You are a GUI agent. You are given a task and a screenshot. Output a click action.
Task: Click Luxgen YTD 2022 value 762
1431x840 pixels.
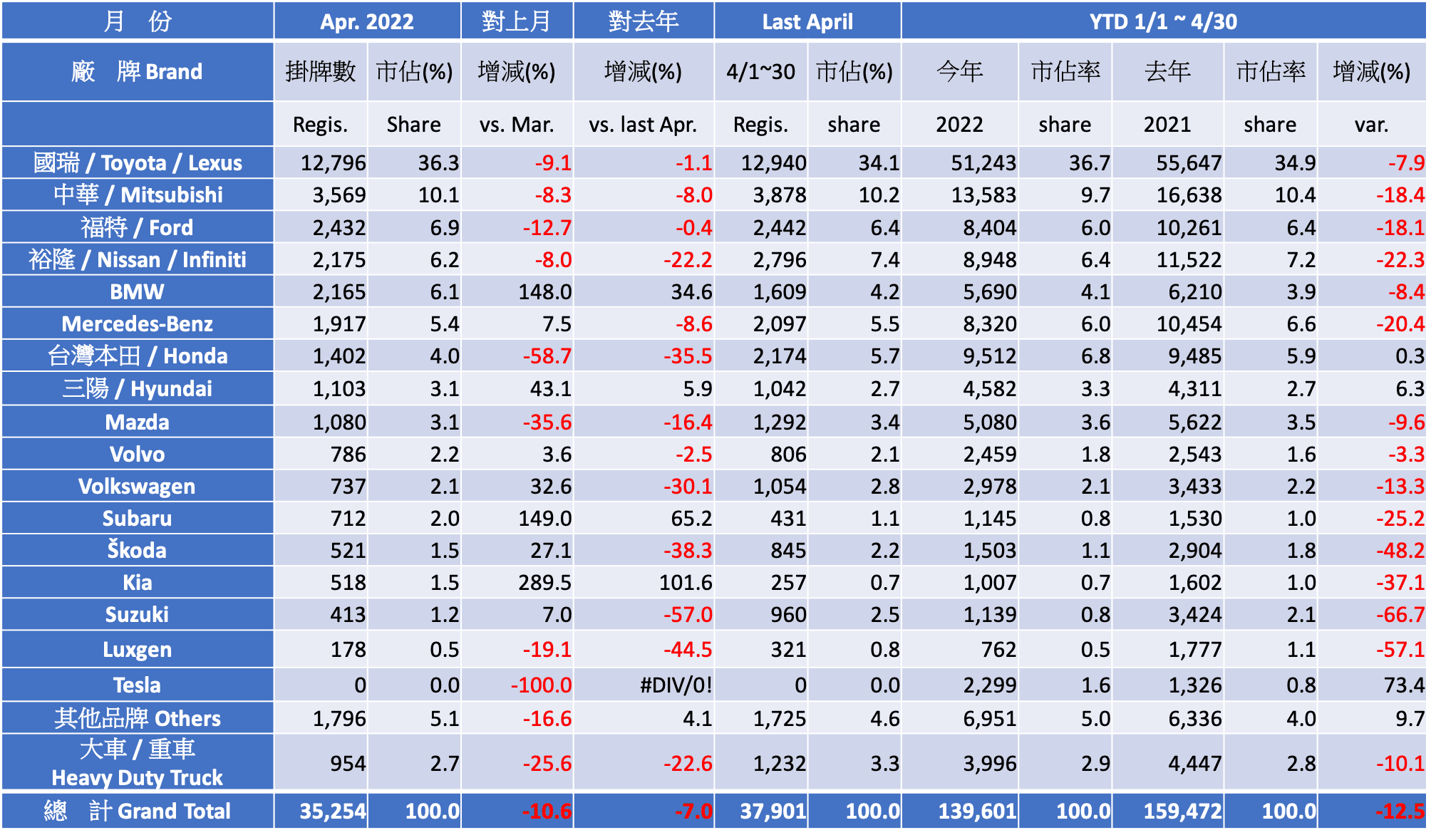[998, 650]
